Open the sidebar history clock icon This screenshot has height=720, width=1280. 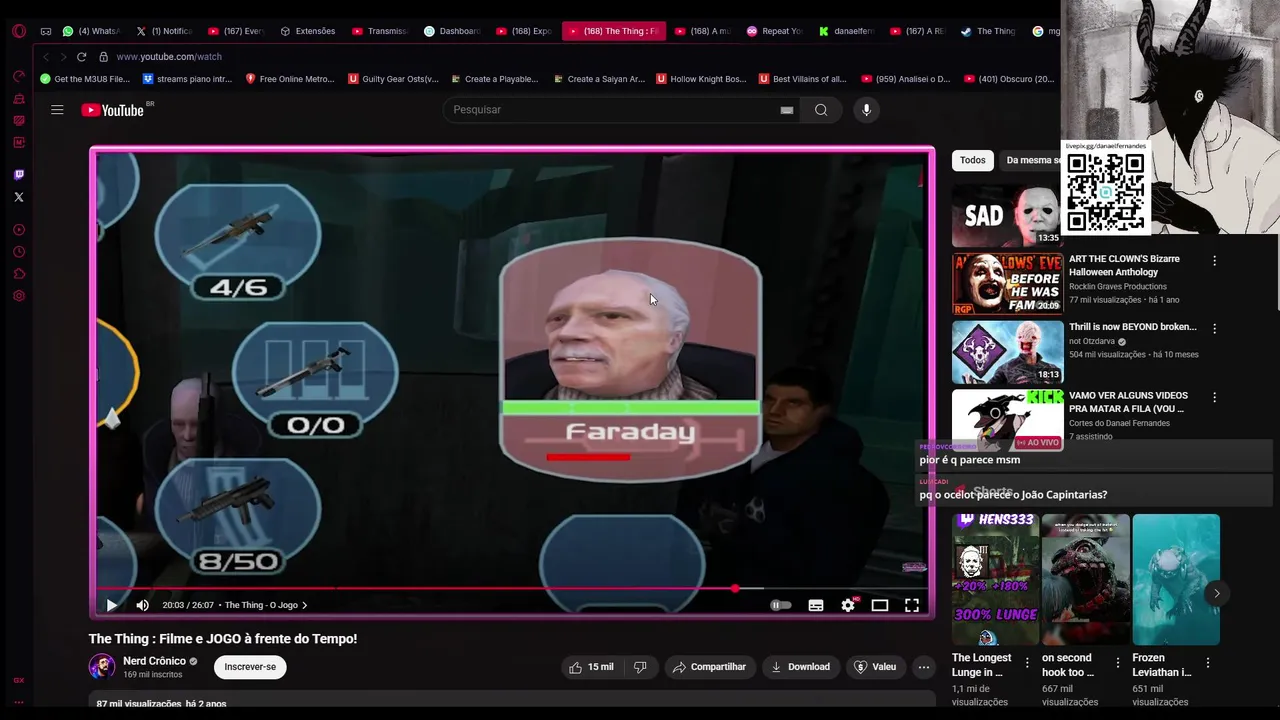tap(18, 252)
